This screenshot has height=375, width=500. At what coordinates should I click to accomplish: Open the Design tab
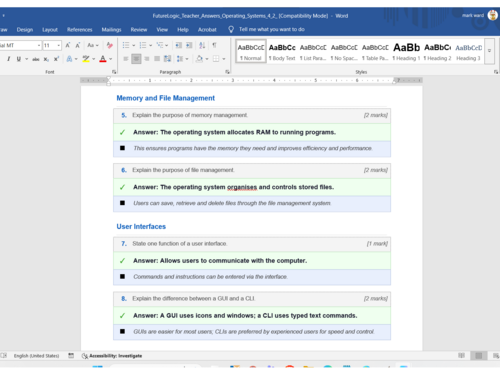coord(25,29)
